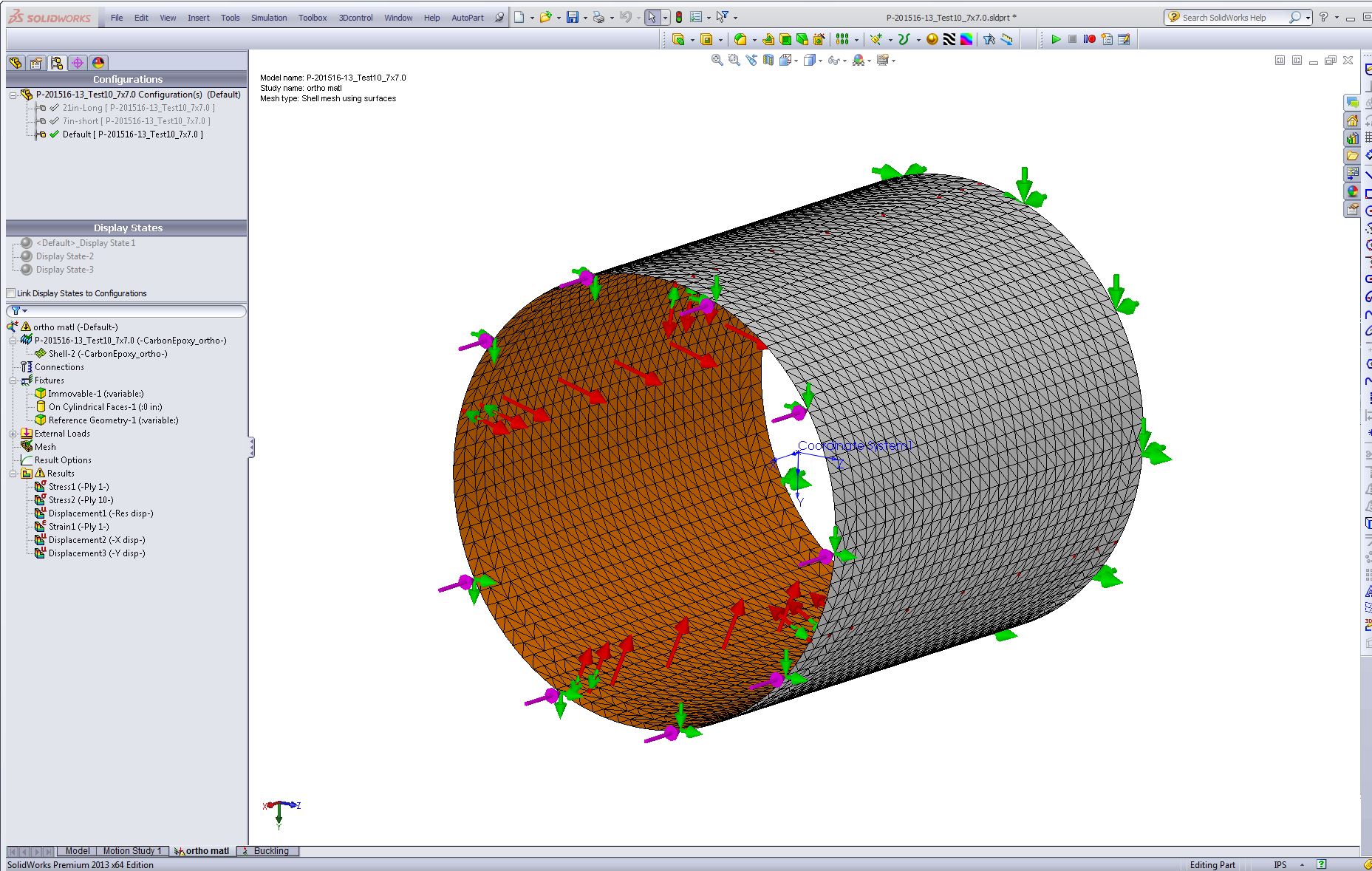Click the rainbow Curvature icon
The image size is (1372, 871).
point(966,39)
